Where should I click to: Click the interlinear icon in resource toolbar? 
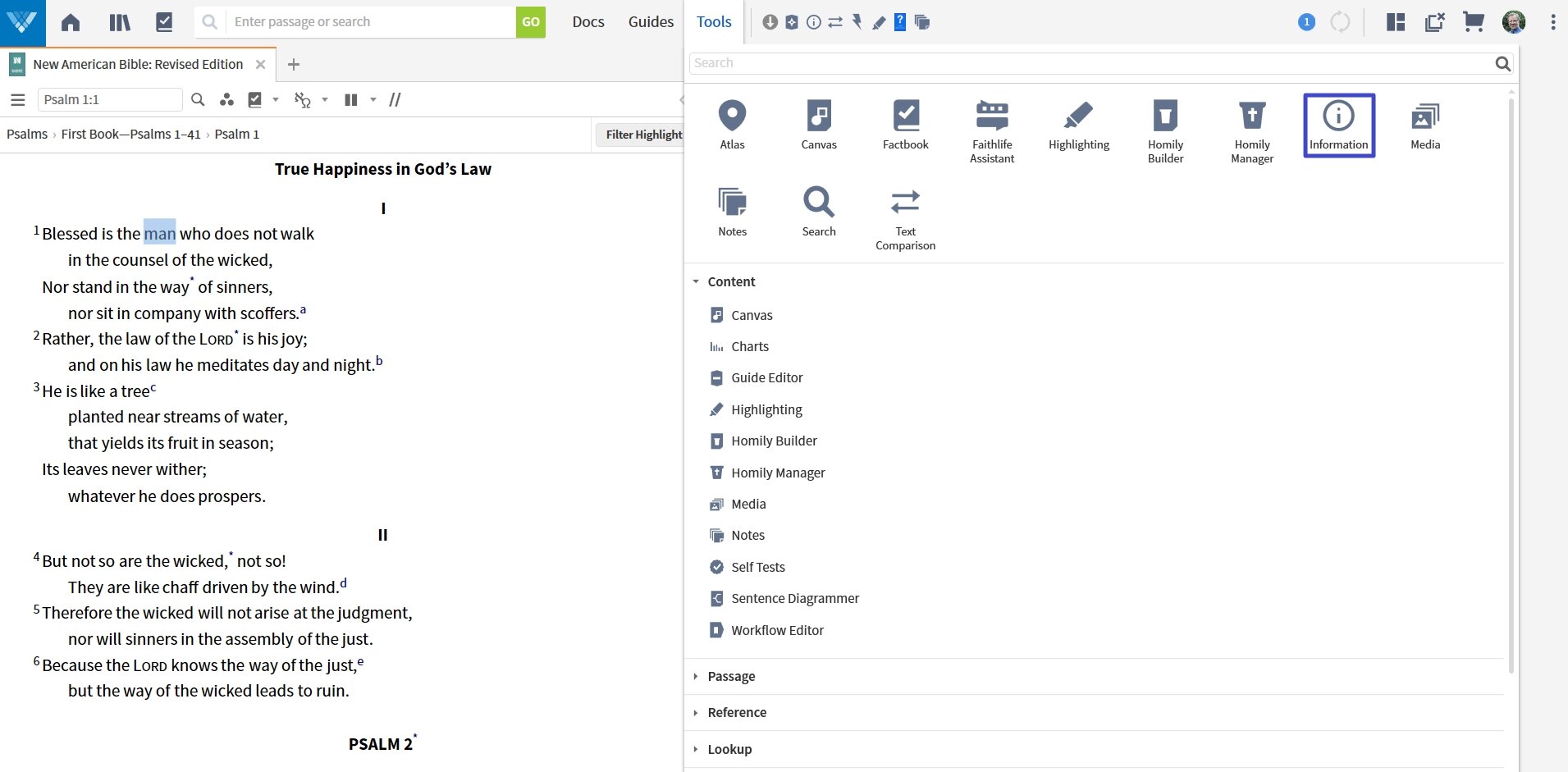pyautogui.click(x=303, y=100)
